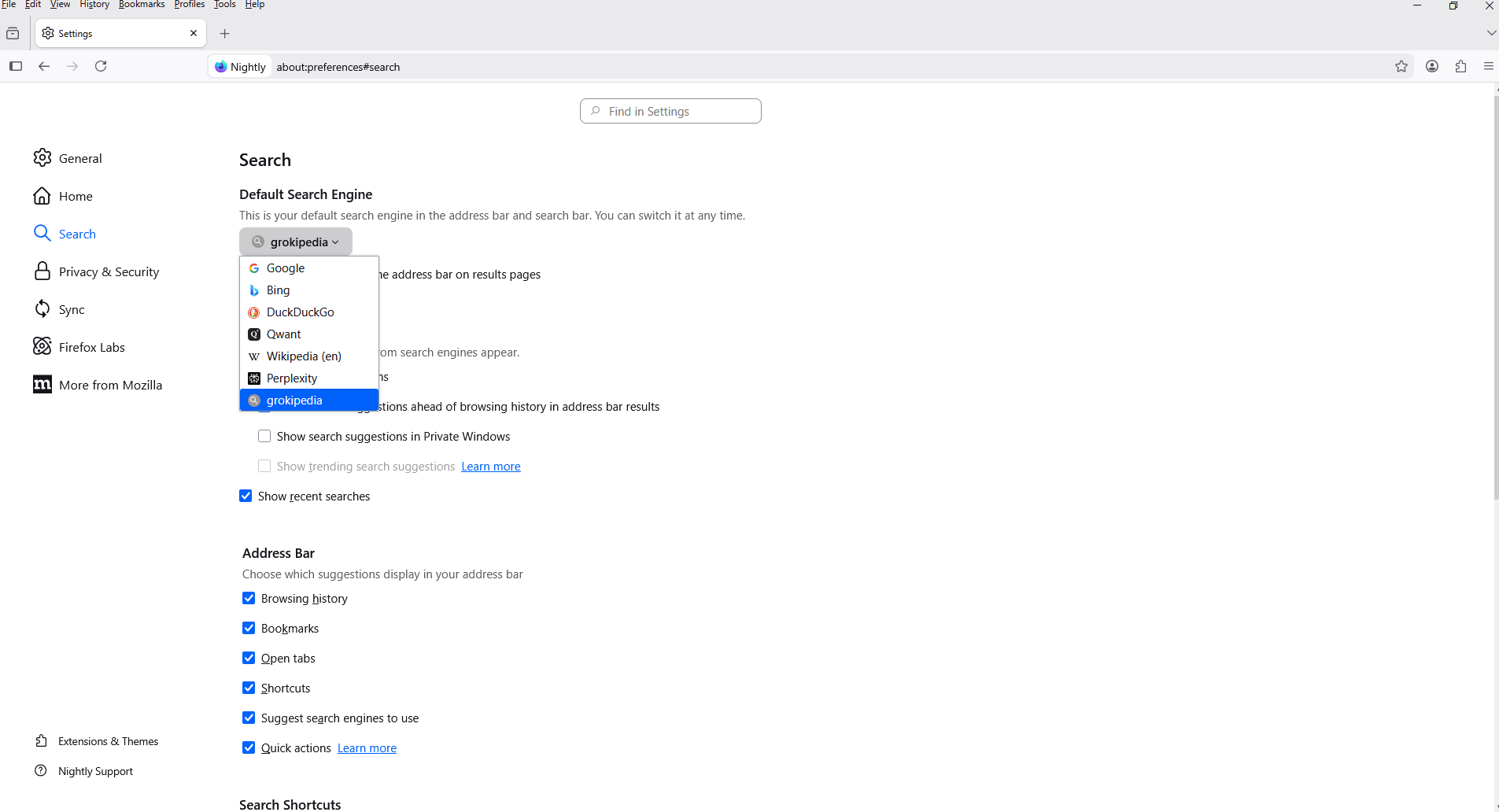Bookmark this page with the star icon
The image size is (1499, 812).
[1401, 66]
